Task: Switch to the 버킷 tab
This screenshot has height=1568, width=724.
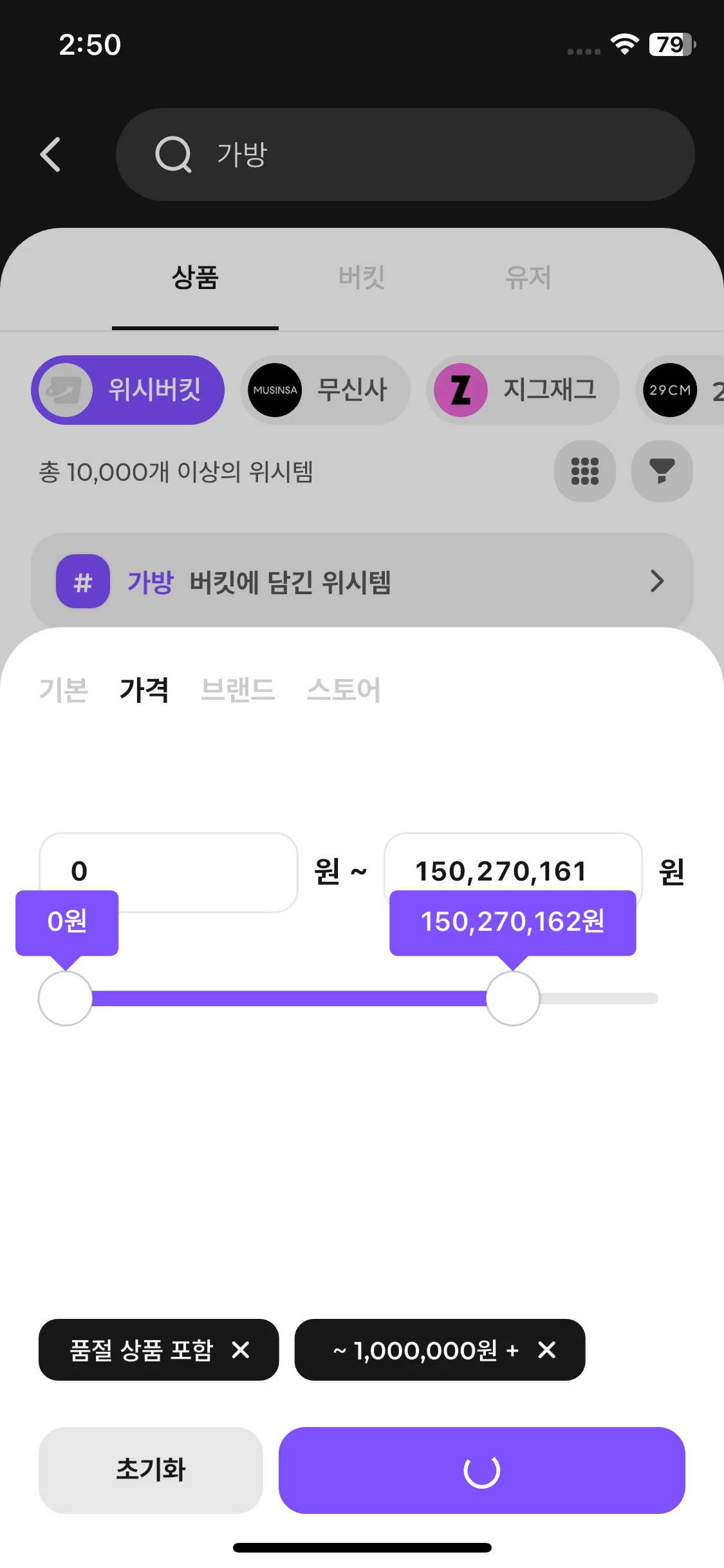Action: tap(362, 278)
